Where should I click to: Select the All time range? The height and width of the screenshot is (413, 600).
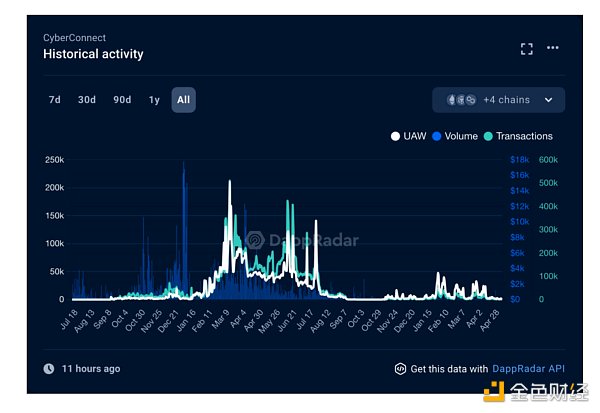click(x=183, y=100)
